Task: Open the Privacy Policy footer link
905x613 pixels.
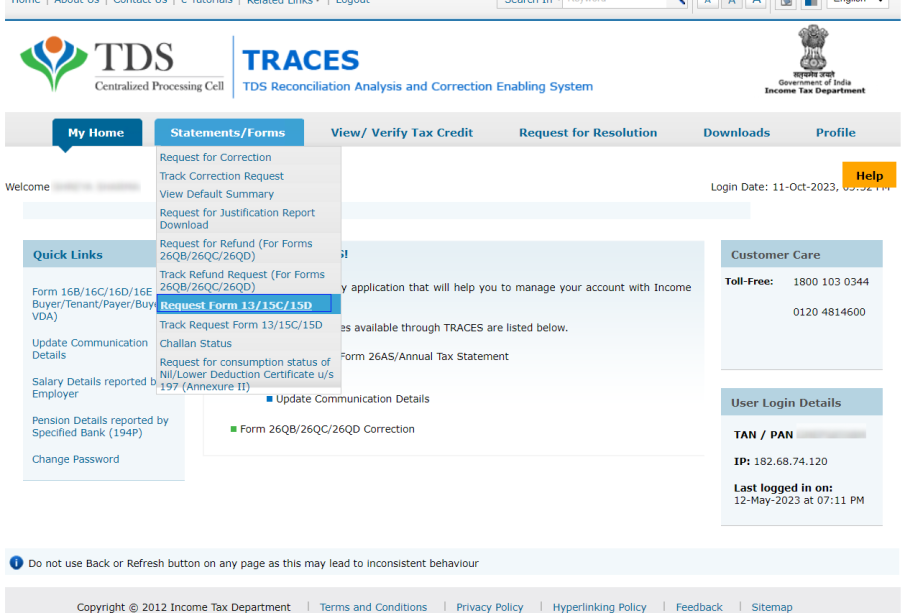Action: [489, 607]
